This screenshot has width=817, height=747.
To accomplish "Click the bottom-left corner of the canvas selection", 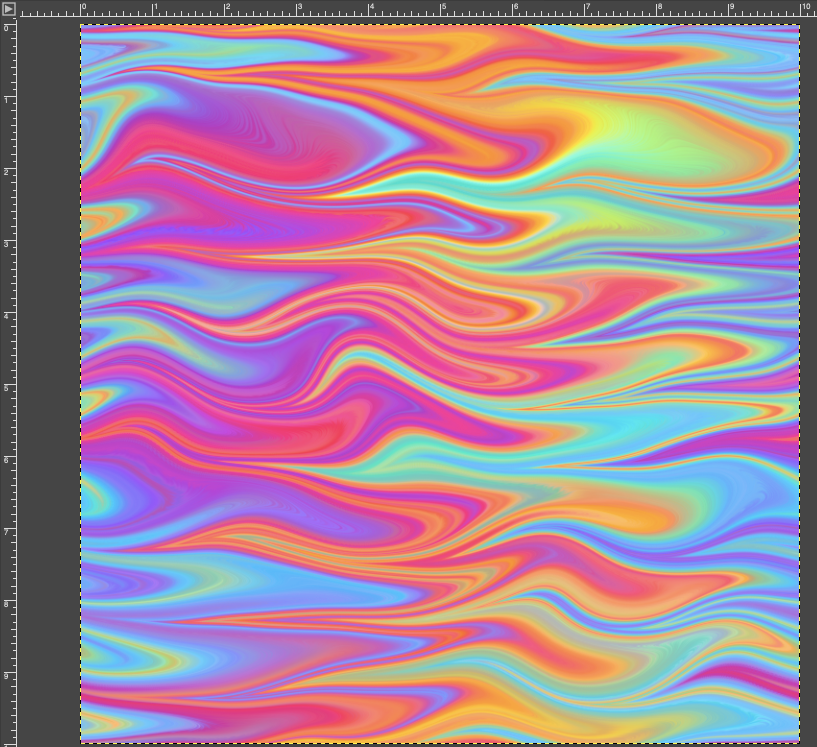I will tap(81, 743).
